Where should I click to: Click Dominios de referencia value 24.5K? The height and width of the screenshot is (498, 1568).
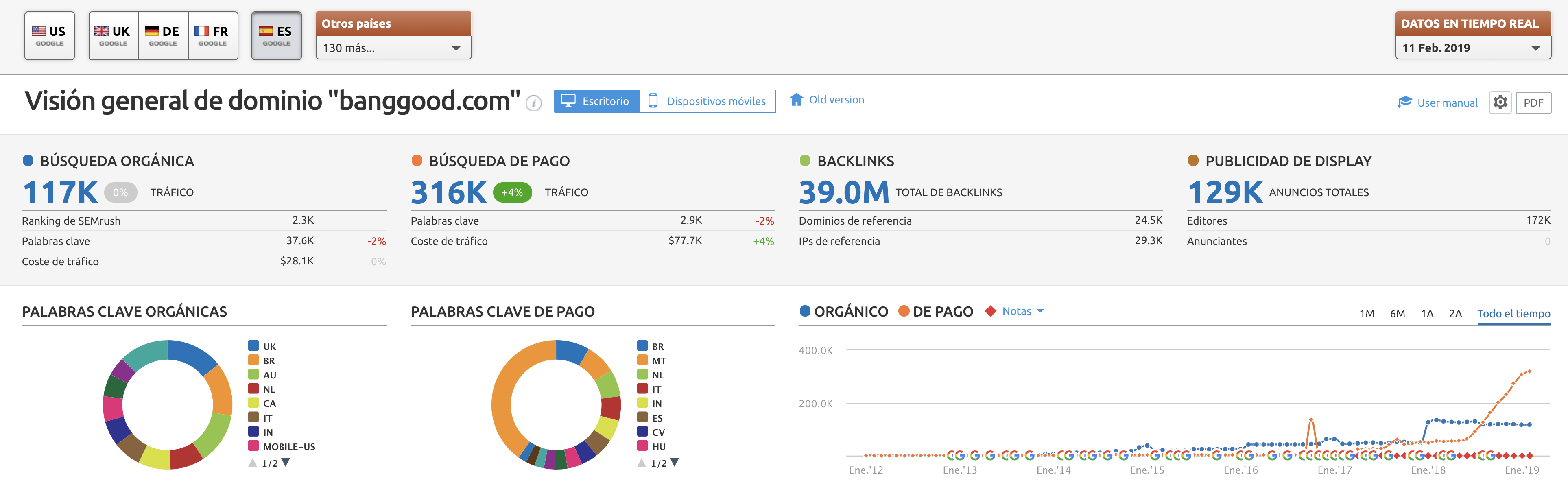(x=1149, y=220)
